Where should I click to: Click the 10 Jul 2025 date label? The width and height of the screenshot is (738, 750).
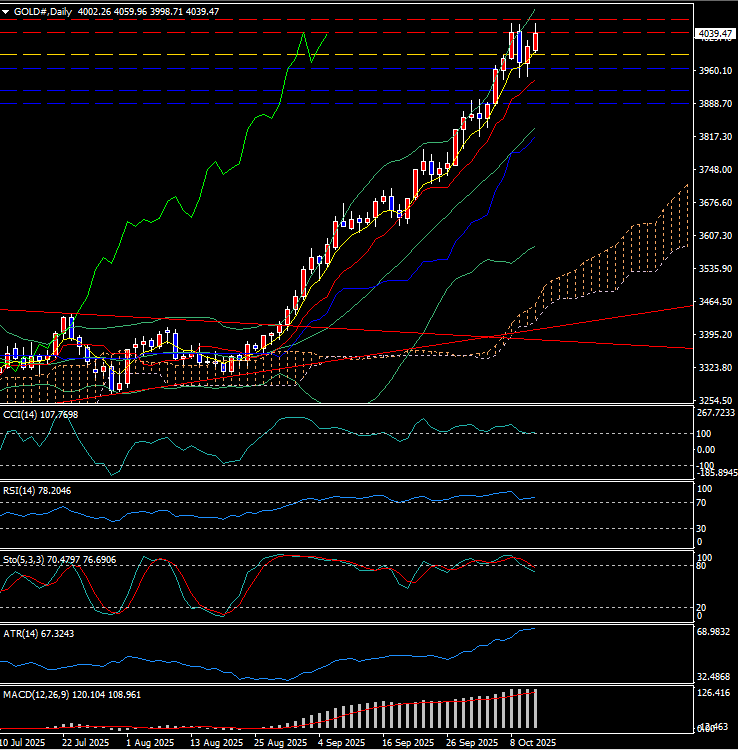tap(22, 743)
